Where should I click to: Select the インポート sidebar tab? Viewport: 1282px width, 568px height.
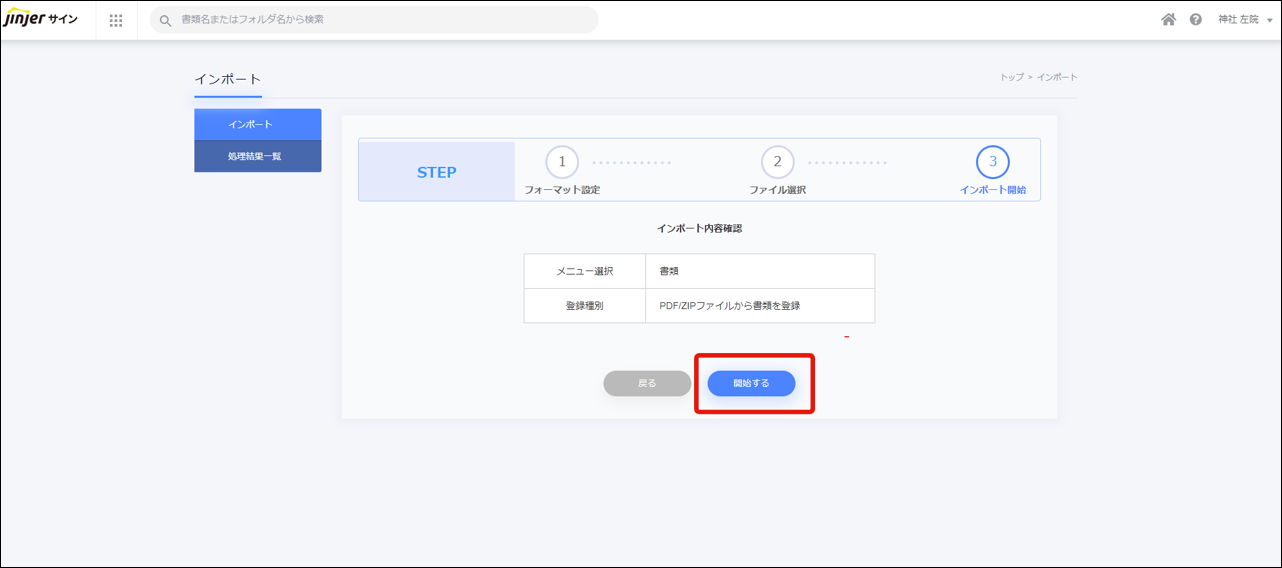coord(257,124)
